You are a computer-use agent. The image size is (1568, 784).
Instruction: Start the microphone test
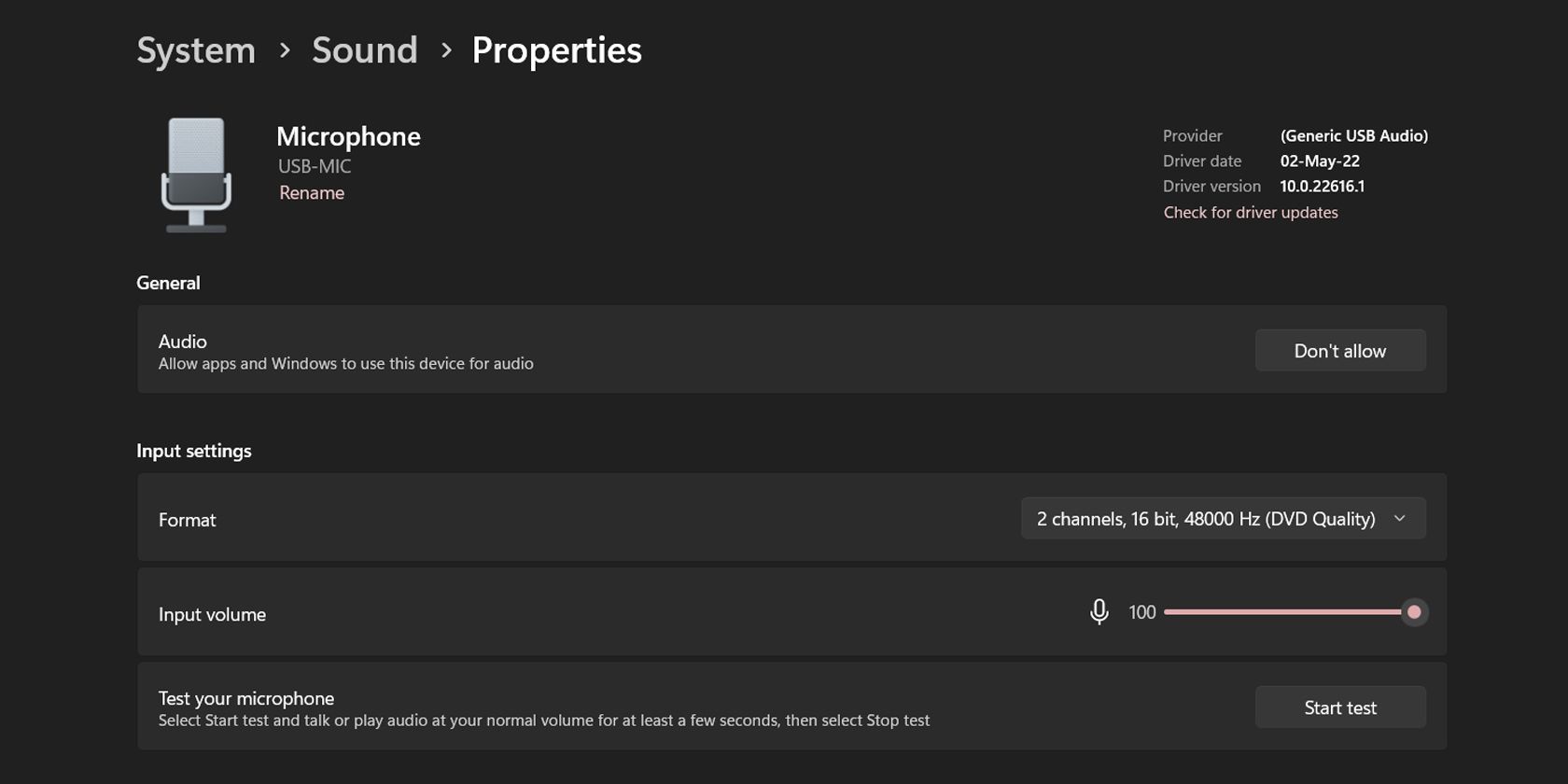1339,707
